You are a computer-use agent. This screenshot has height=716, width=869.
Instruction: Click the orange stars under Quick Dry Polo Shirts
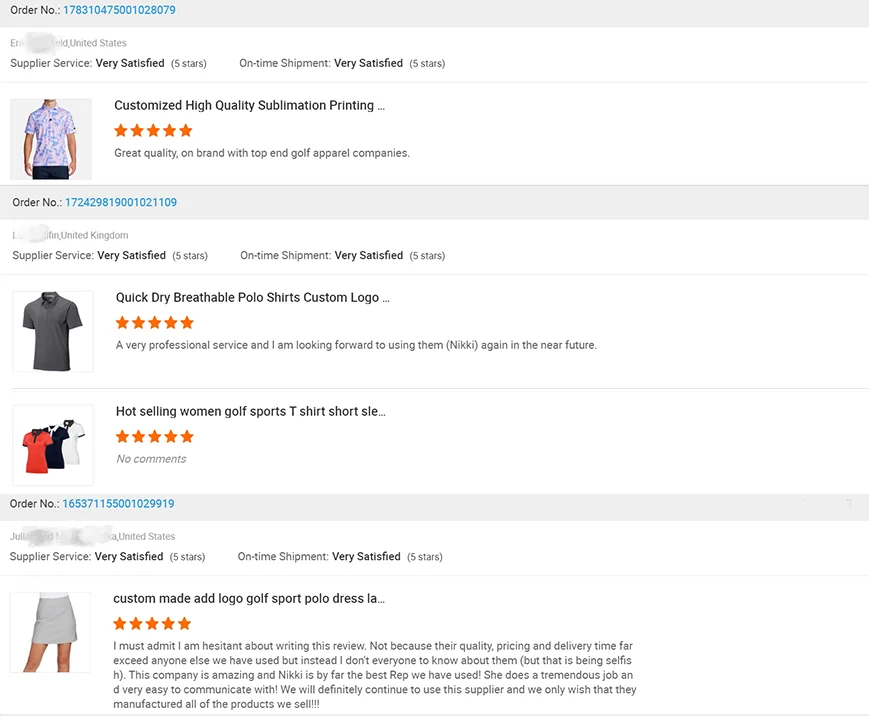tap(154, 322)
